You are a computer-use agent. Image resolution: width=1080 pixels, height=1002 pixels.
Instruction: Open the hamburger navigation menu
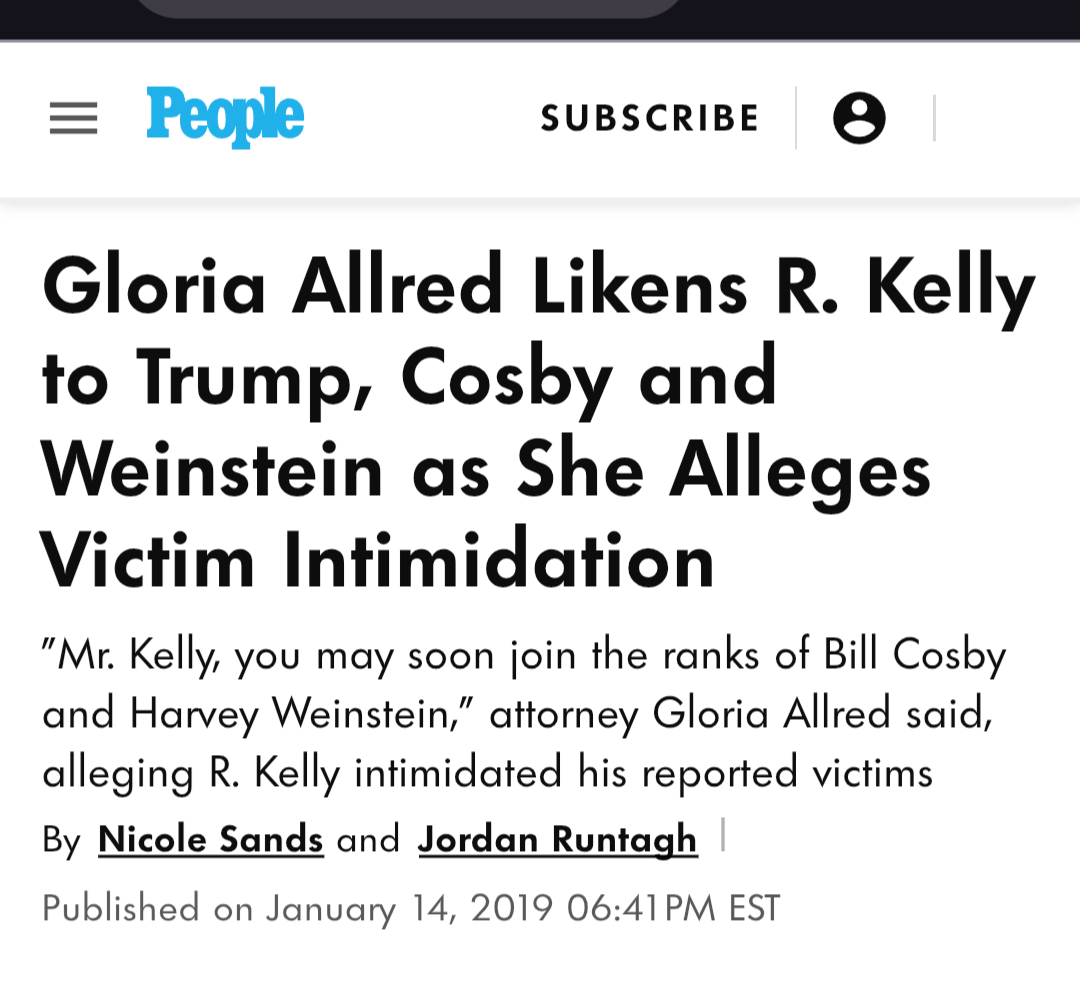click(73, 118)
